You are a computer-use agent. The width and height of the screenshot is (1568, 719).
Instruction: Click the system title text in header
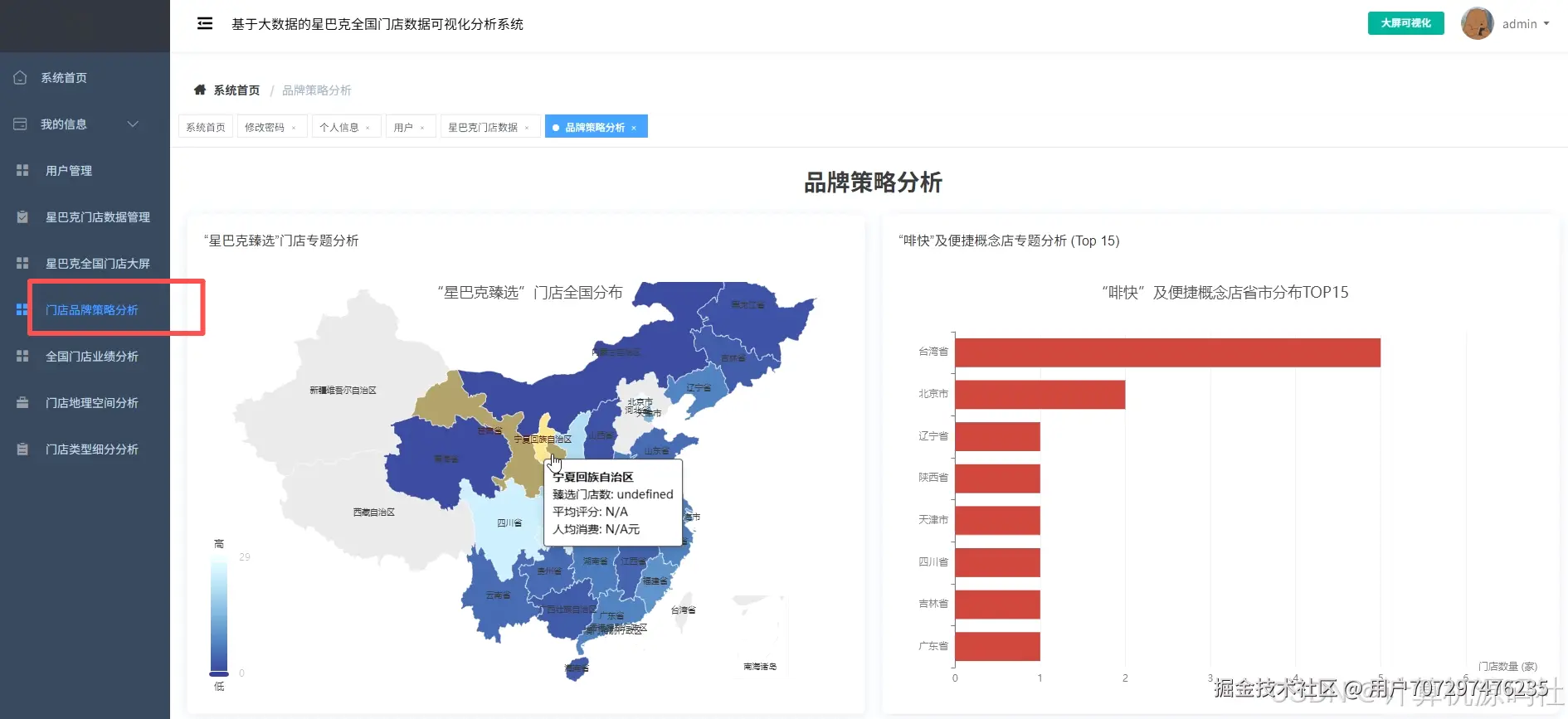pos(377,24)
